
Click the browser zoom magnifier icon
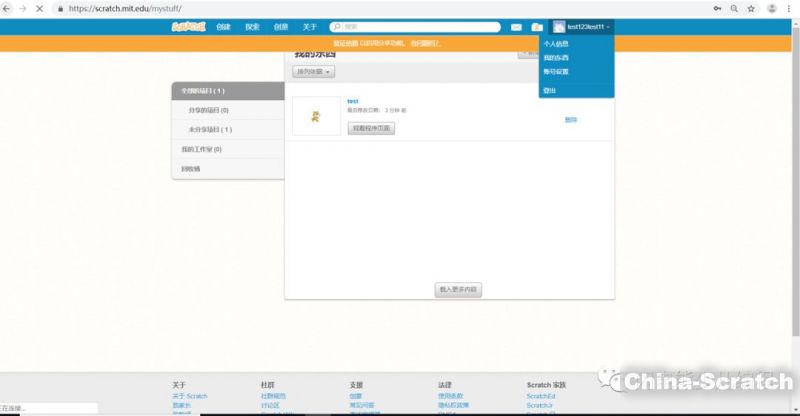(734, 8)
